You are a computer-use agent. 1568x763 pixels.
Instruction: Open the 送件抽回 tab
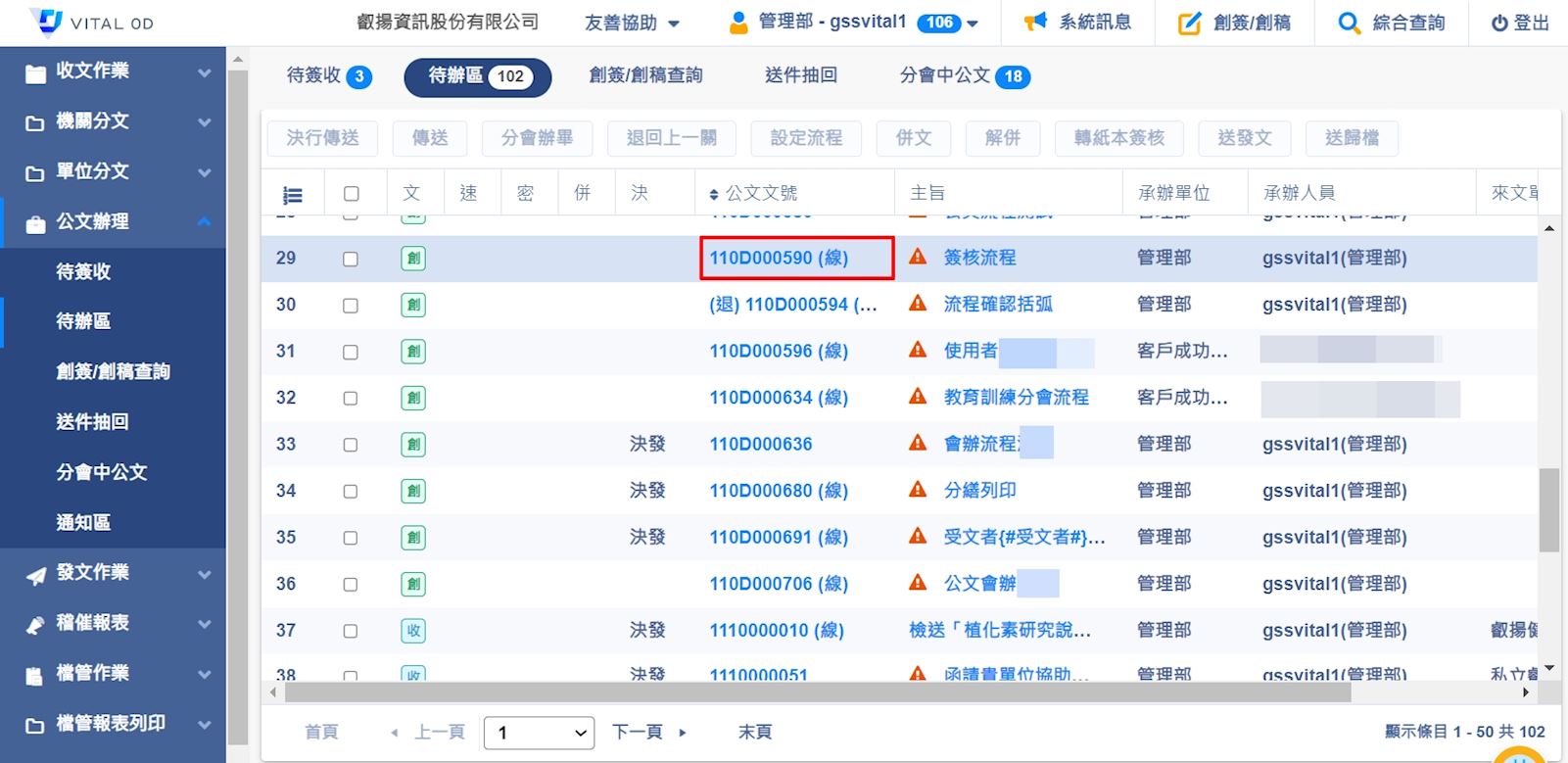(801, 75)
